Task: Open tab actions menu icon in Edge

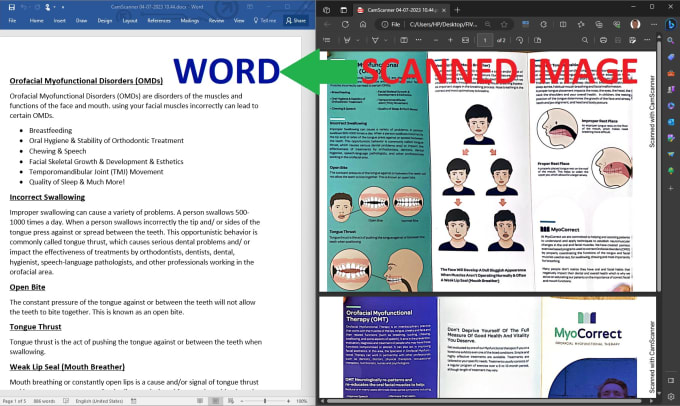Action: [344, 10]
